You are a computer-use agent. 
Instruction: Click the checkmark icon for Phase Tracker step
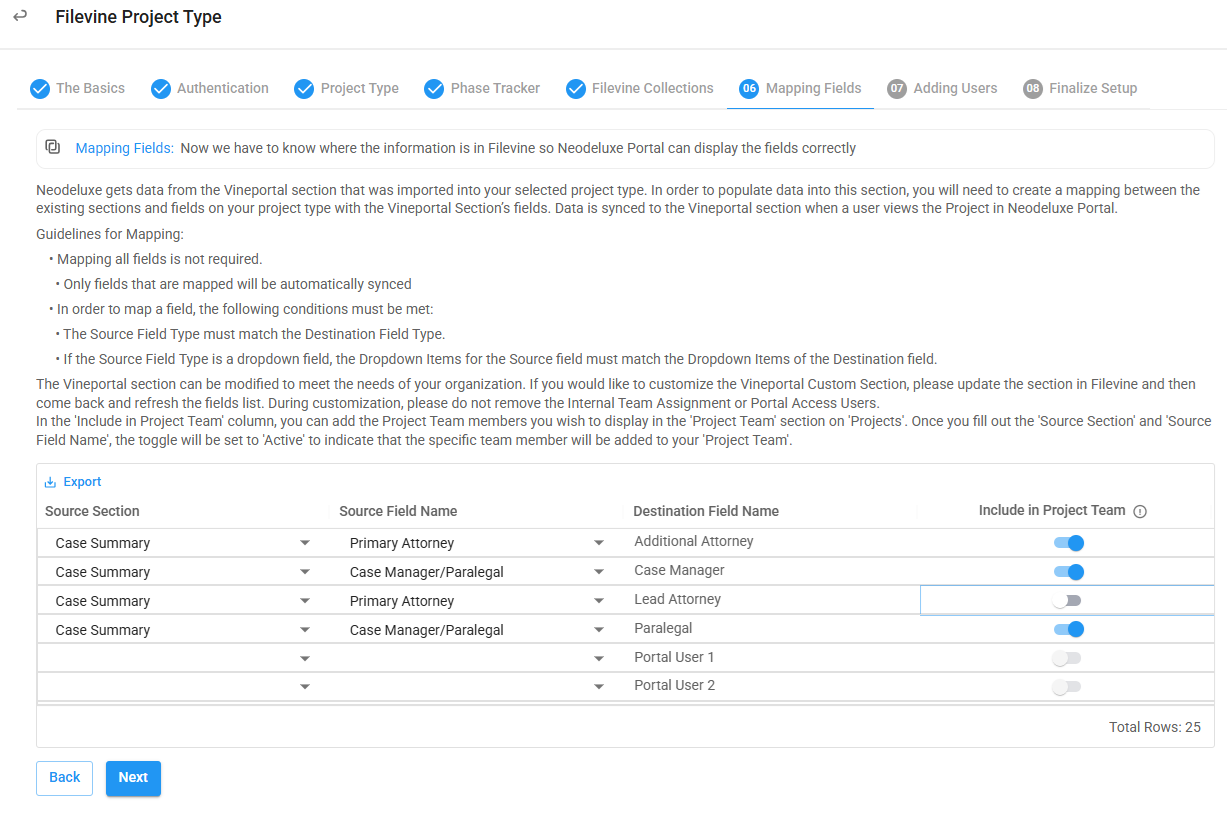434,89
